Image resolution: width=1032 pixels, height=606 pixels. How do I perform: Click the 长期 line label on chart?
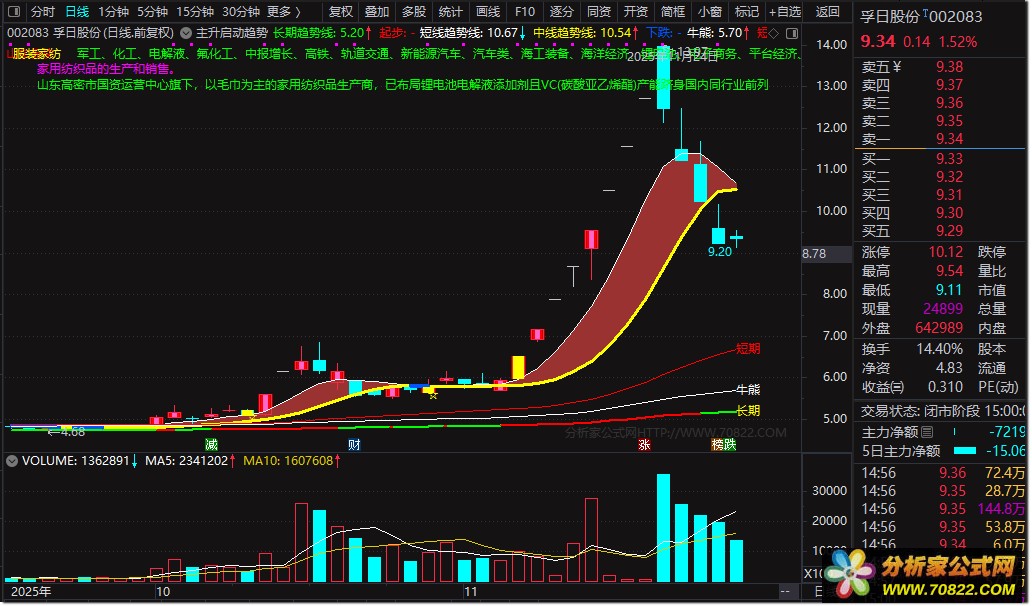pos(748,411)
